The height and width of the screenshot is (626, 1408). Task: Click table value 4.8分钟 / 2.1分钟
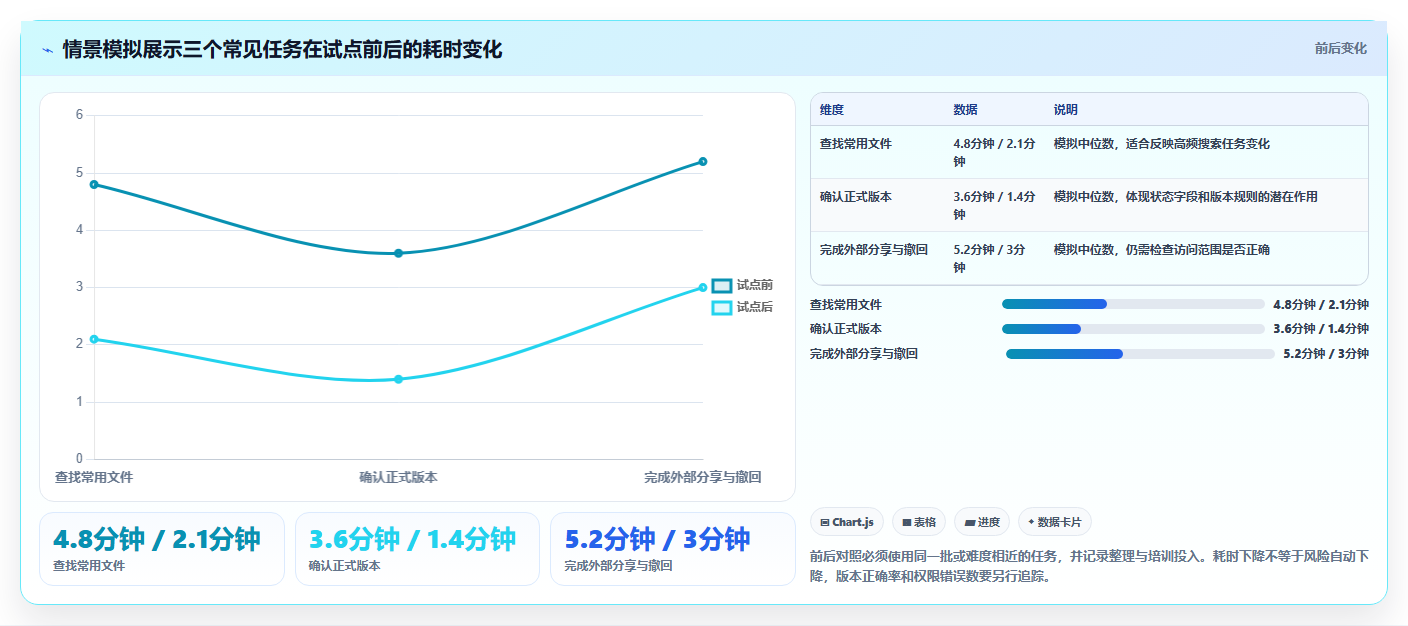click(x=994, y=152)
